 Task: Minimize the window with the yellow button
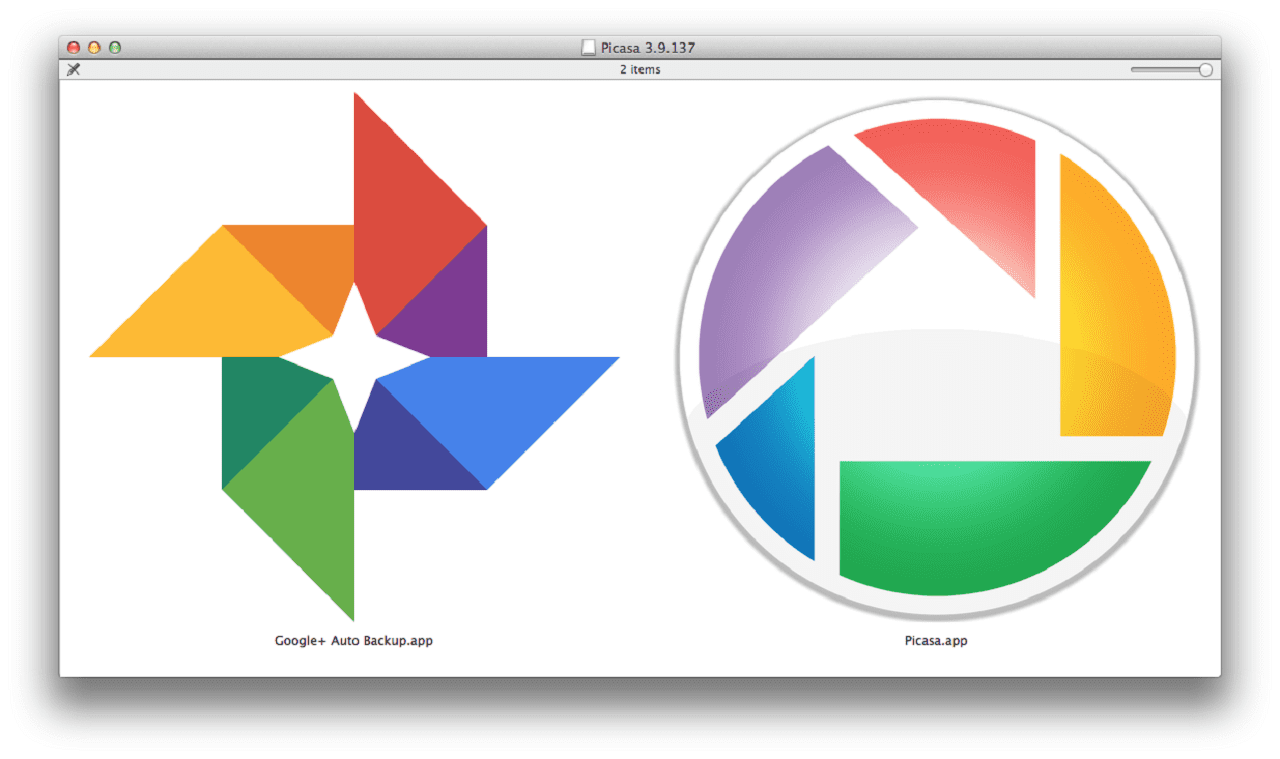(x=94, y=47)
